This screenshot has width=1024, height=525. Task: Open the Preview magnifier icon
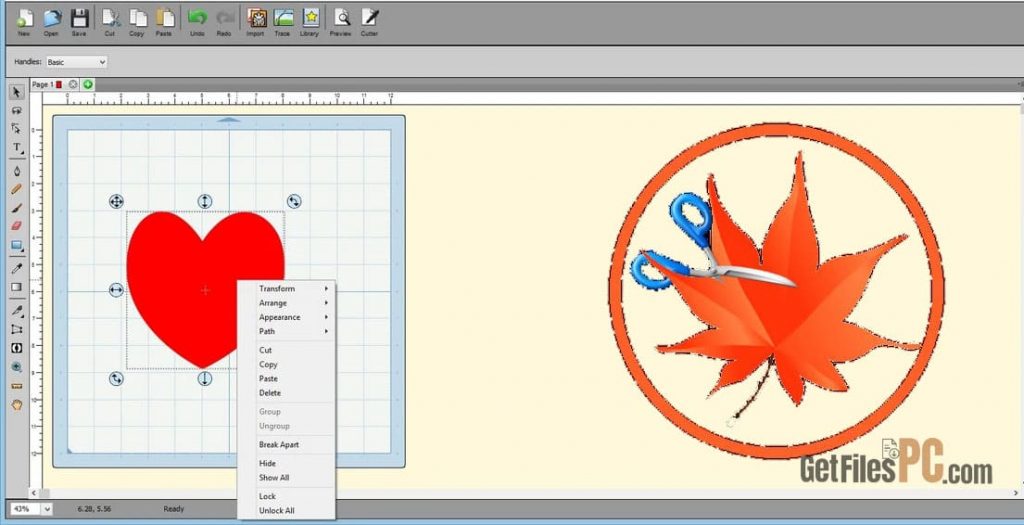coord(341,20)
